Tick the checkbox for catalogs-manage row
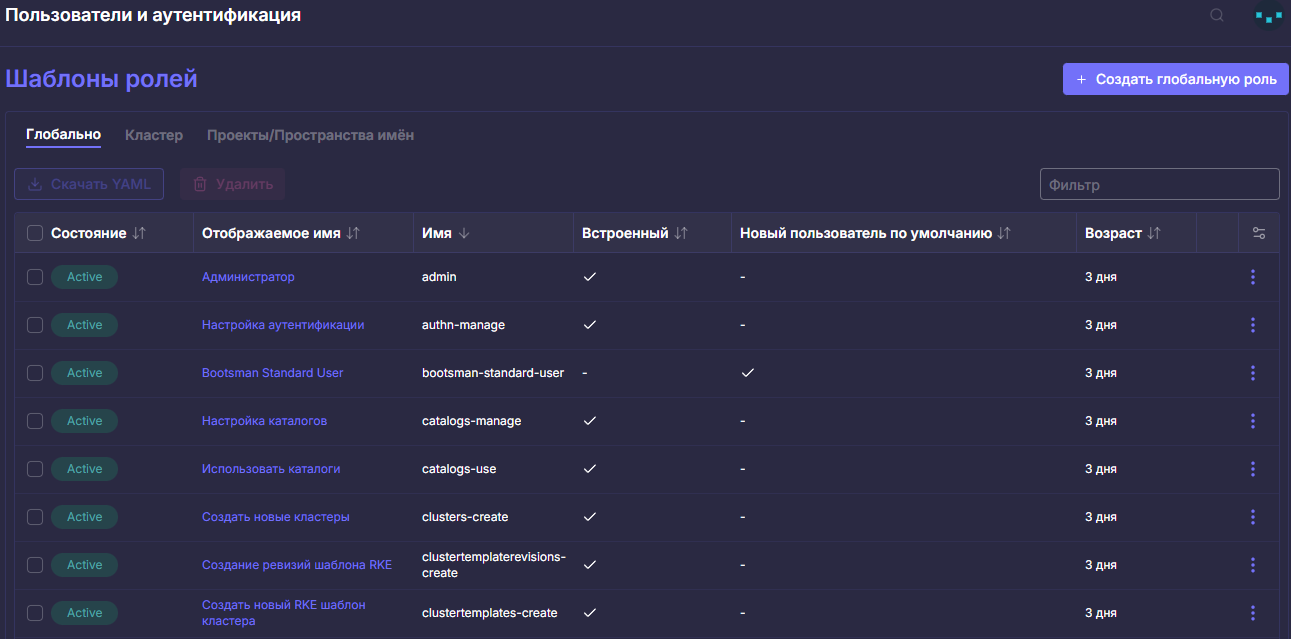This screenshot has height=639, width=1291. 35,421
